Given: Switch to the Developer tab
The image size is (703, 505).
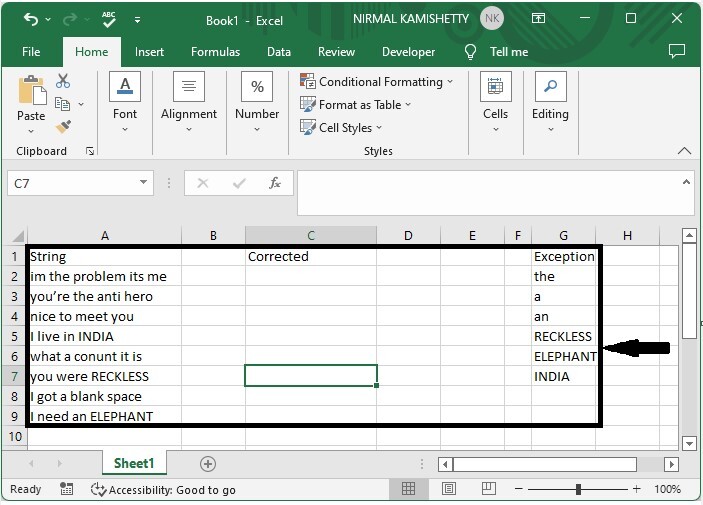Looking at the screenshot, I should tap(408, 52).
